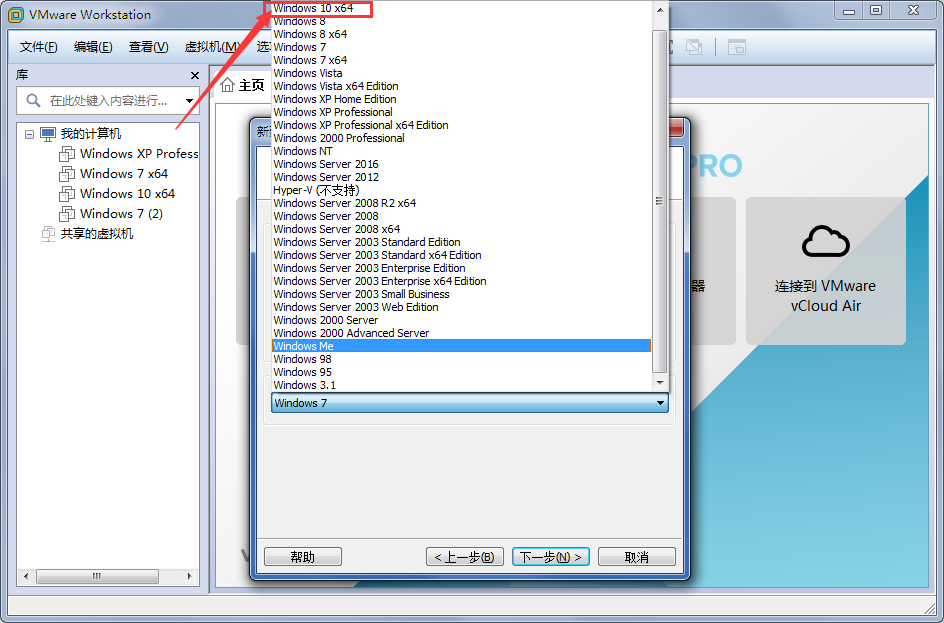Select Windows Server 2003 Enterprise x64 Edition

(461, 281)
